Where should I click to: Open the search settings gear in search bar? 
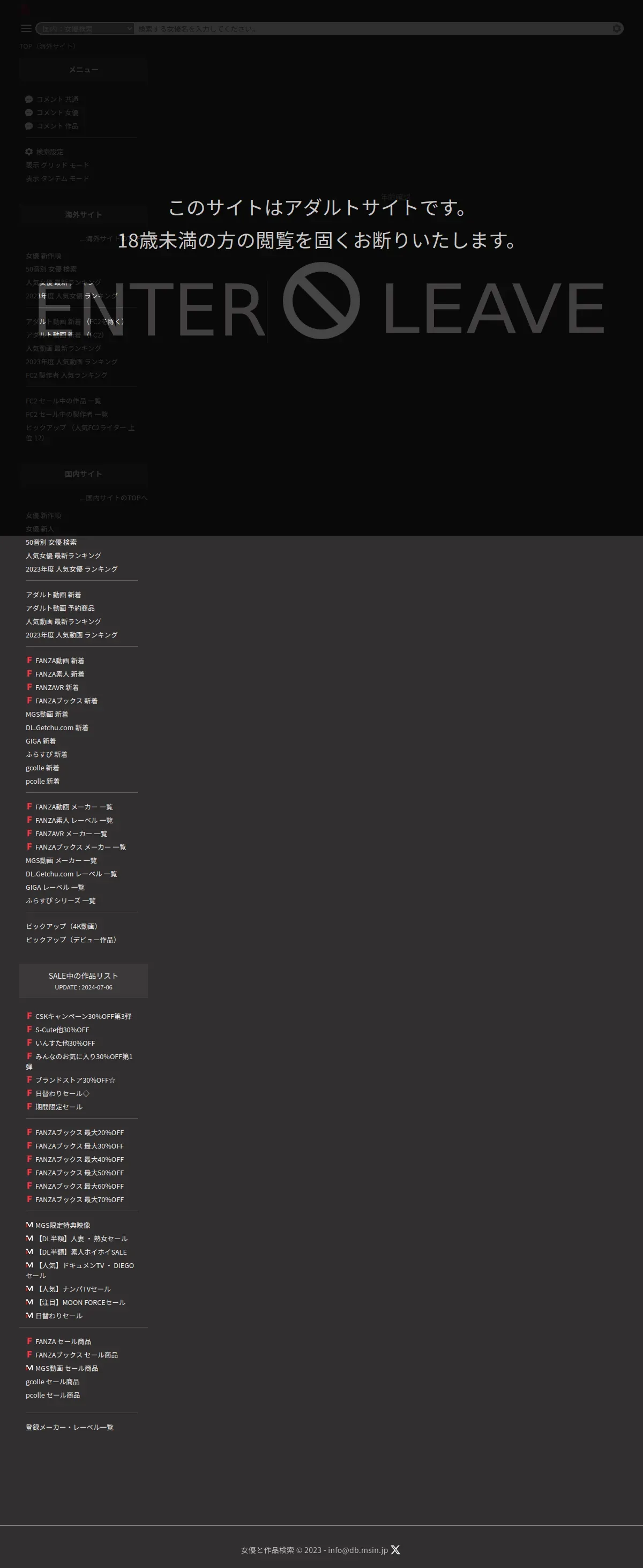coord(617,28)
